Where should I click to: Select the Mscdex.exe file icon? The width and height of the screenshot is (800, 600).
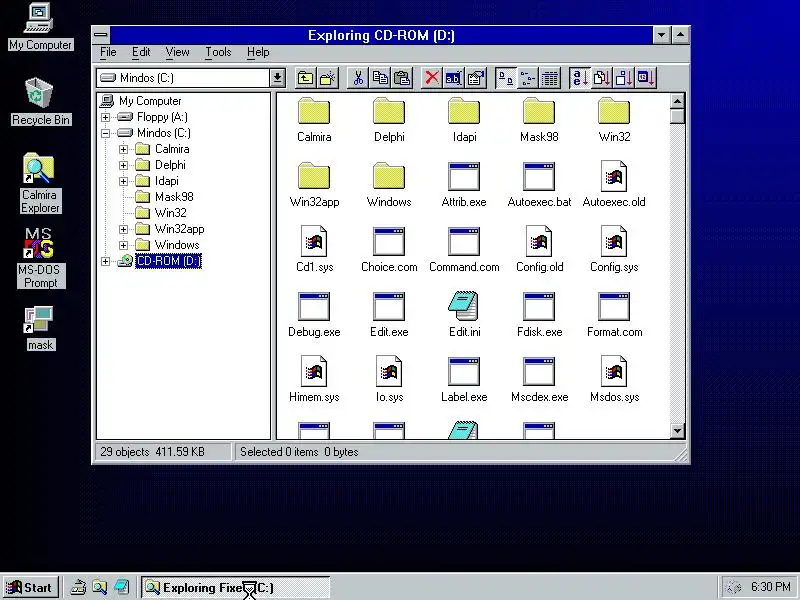click(x=539, y=380)
